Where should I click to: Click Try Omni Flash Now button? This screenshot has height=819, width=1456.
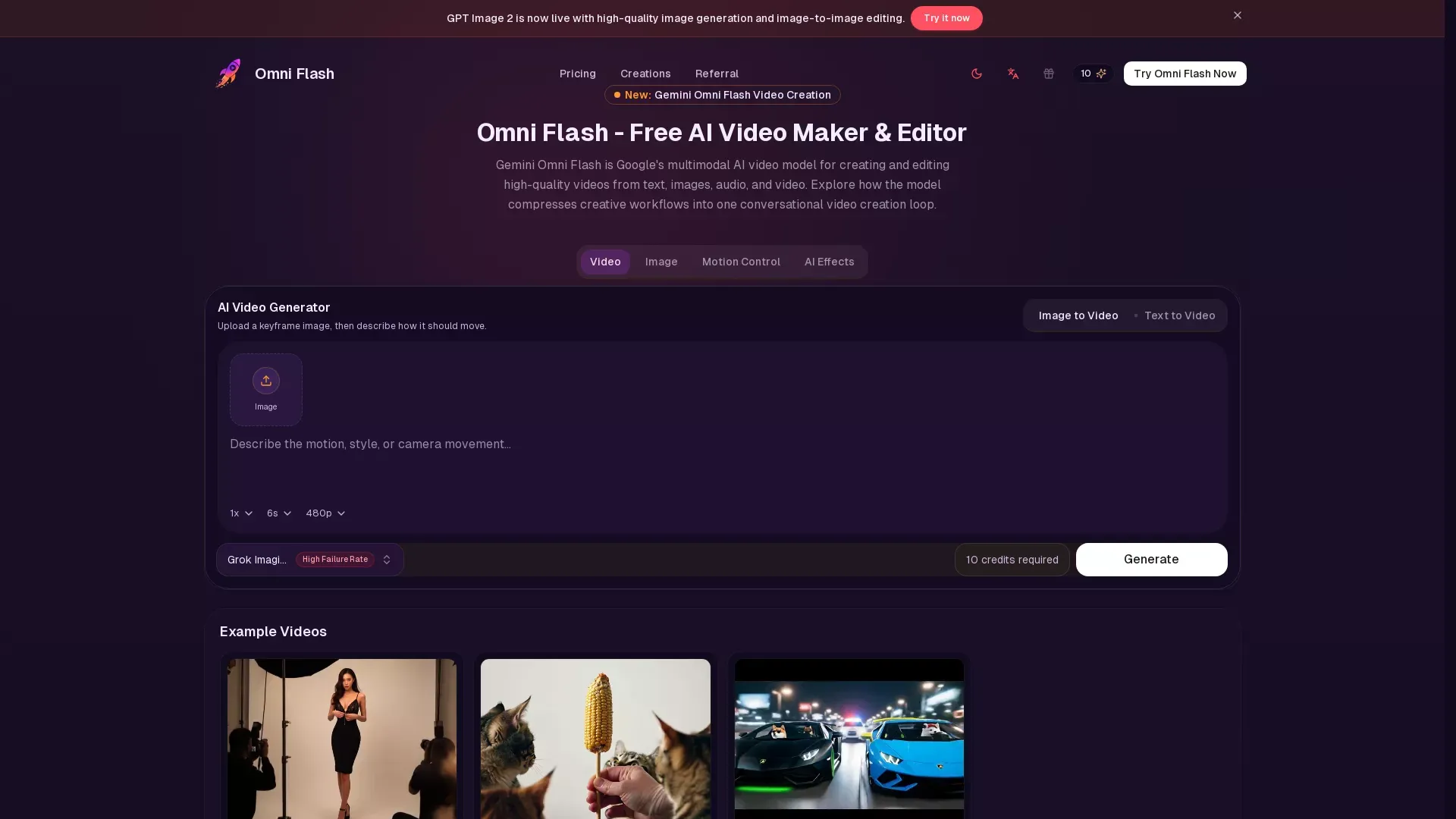pos(1185,74)
